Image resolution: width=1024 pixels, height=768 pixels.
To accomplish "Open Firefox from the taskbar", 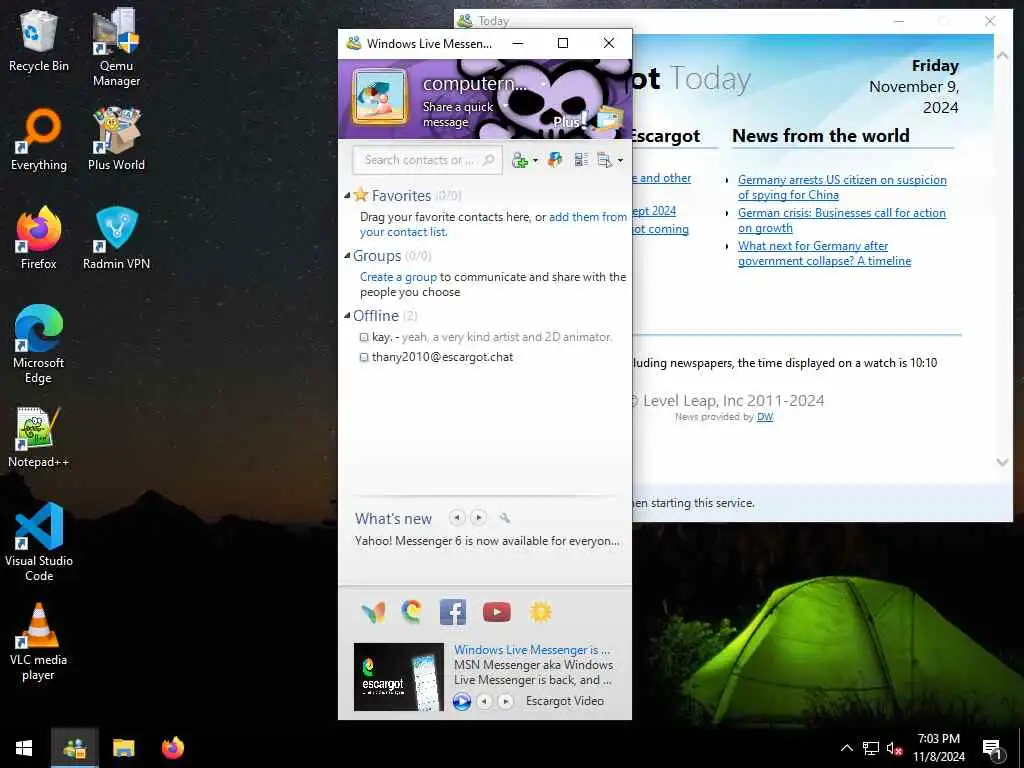I will tap(172, 748).
